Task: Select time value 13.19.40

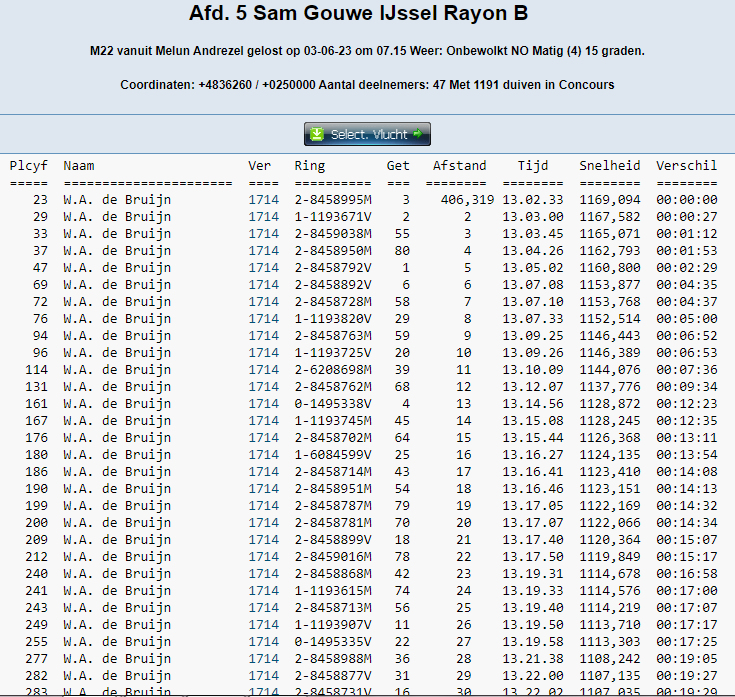Action: pos(533,608)
